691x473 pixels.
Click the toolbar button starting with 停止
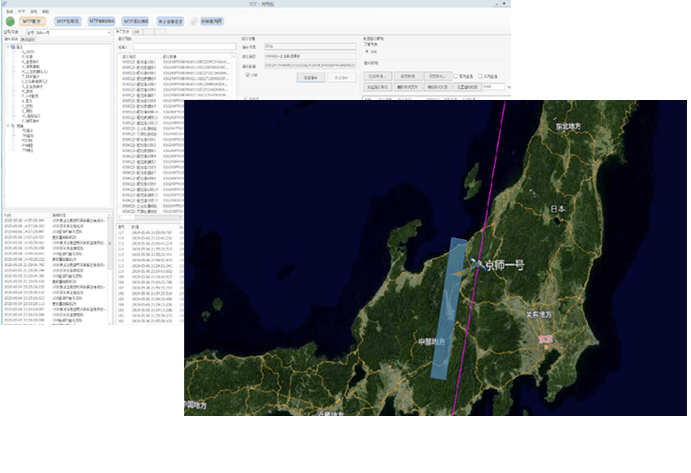click(x=169, y=20)
